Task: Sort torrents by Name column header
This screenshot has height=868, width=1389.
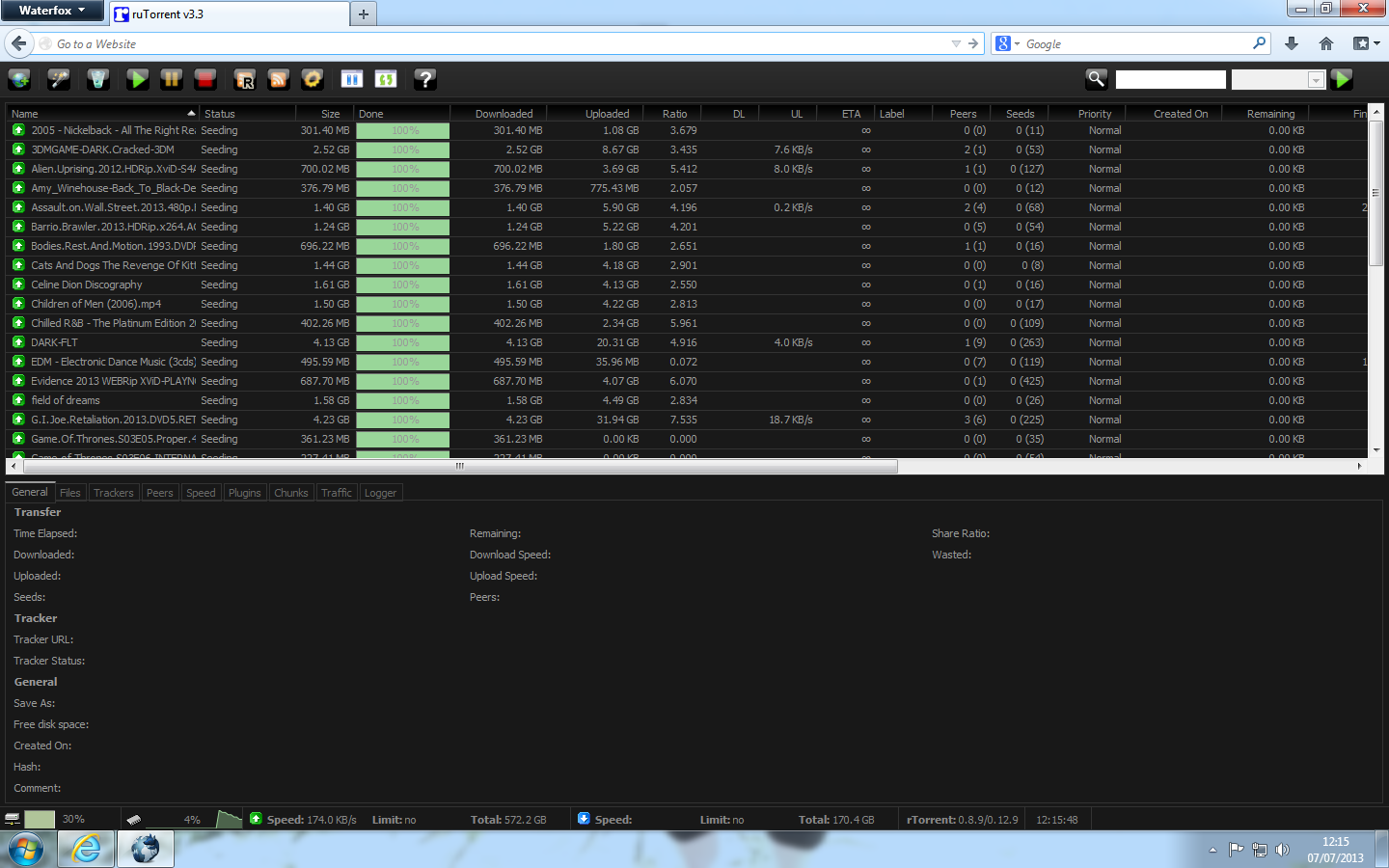Action: point(103,114)
